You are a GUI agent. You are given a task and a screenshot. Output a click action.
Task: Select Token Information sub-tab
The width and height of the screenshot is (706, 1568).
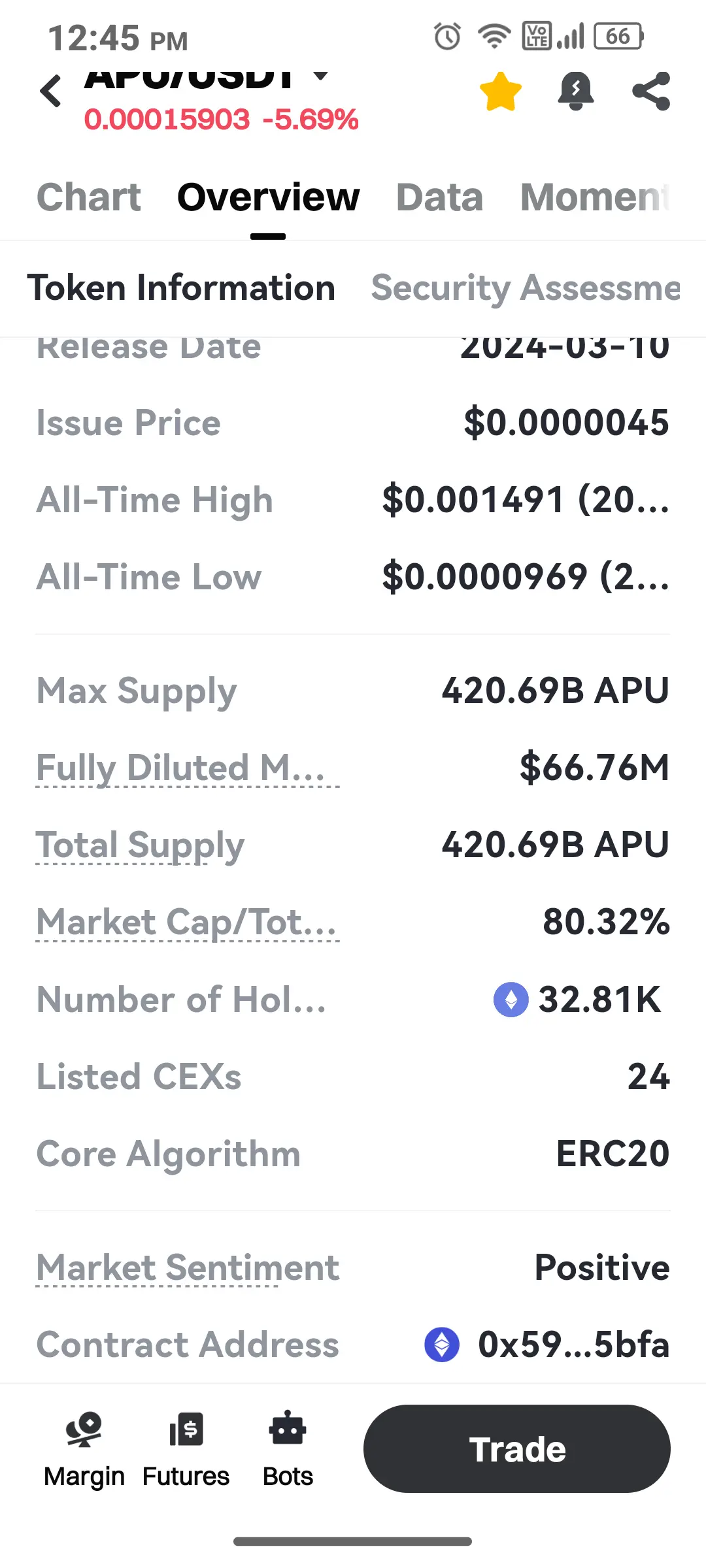click(x=181, y=288)
